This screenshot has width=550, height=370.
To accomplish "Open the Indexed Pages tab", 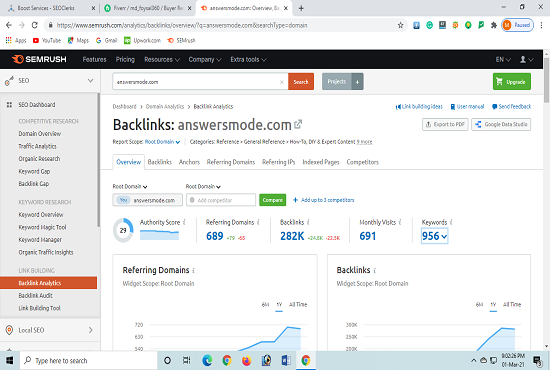I will pyautogui.click(x=321, y=162).
